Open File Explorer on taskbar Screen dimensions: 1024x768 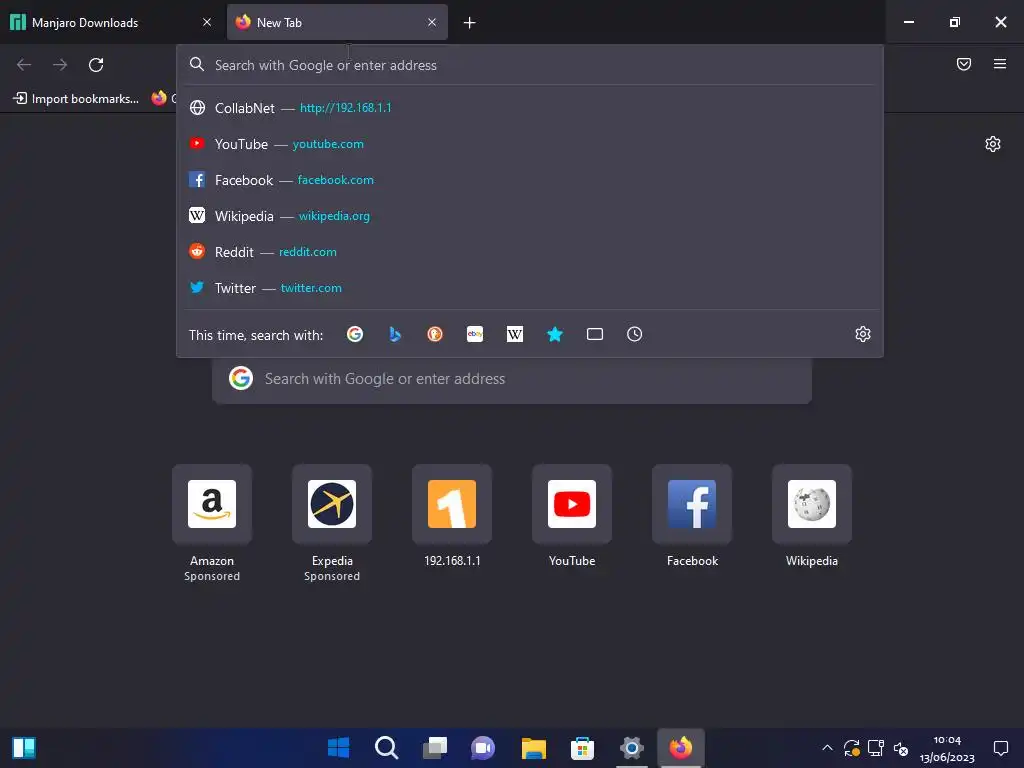click(534, 748)
